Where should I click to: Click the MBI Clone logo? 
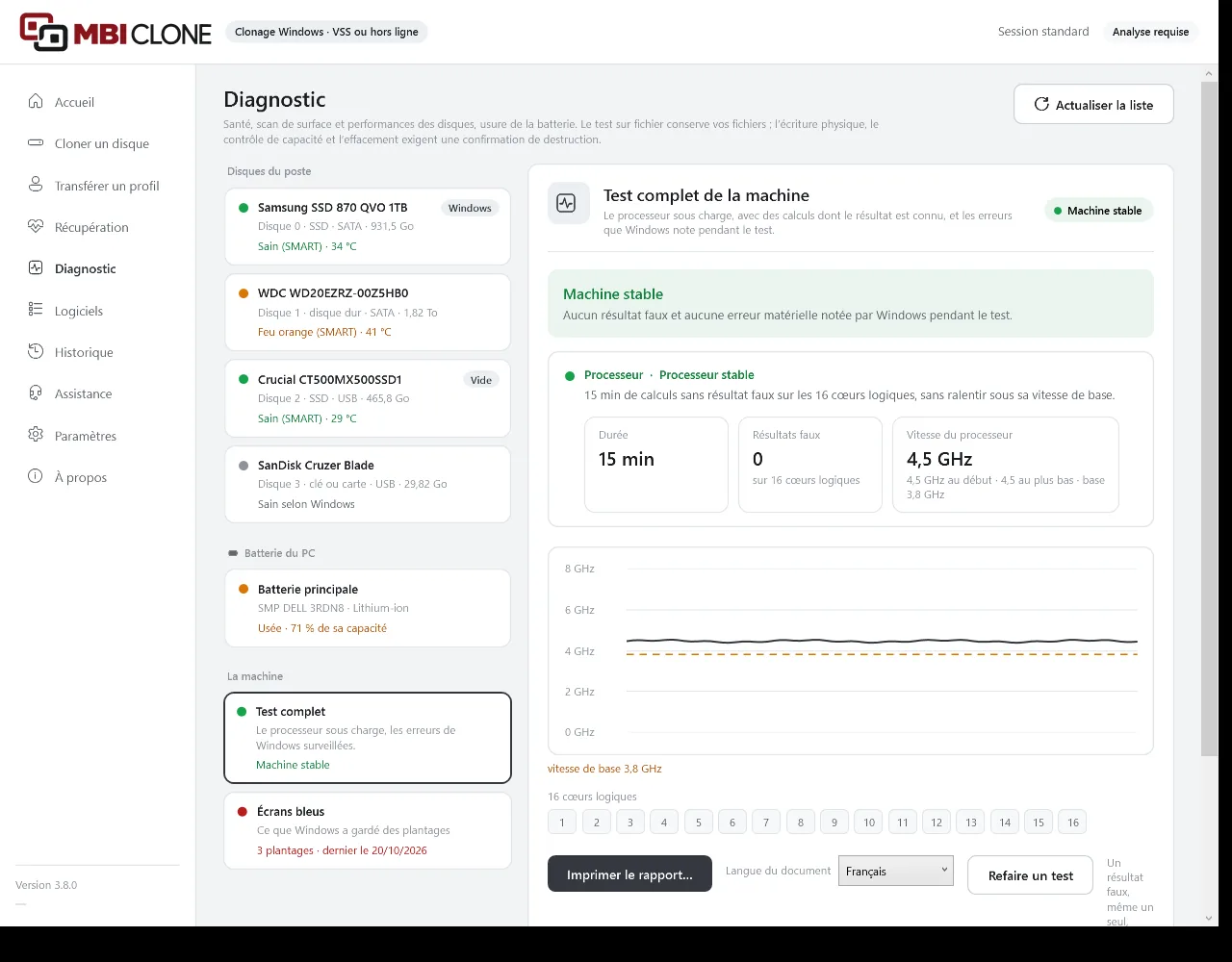115,33
